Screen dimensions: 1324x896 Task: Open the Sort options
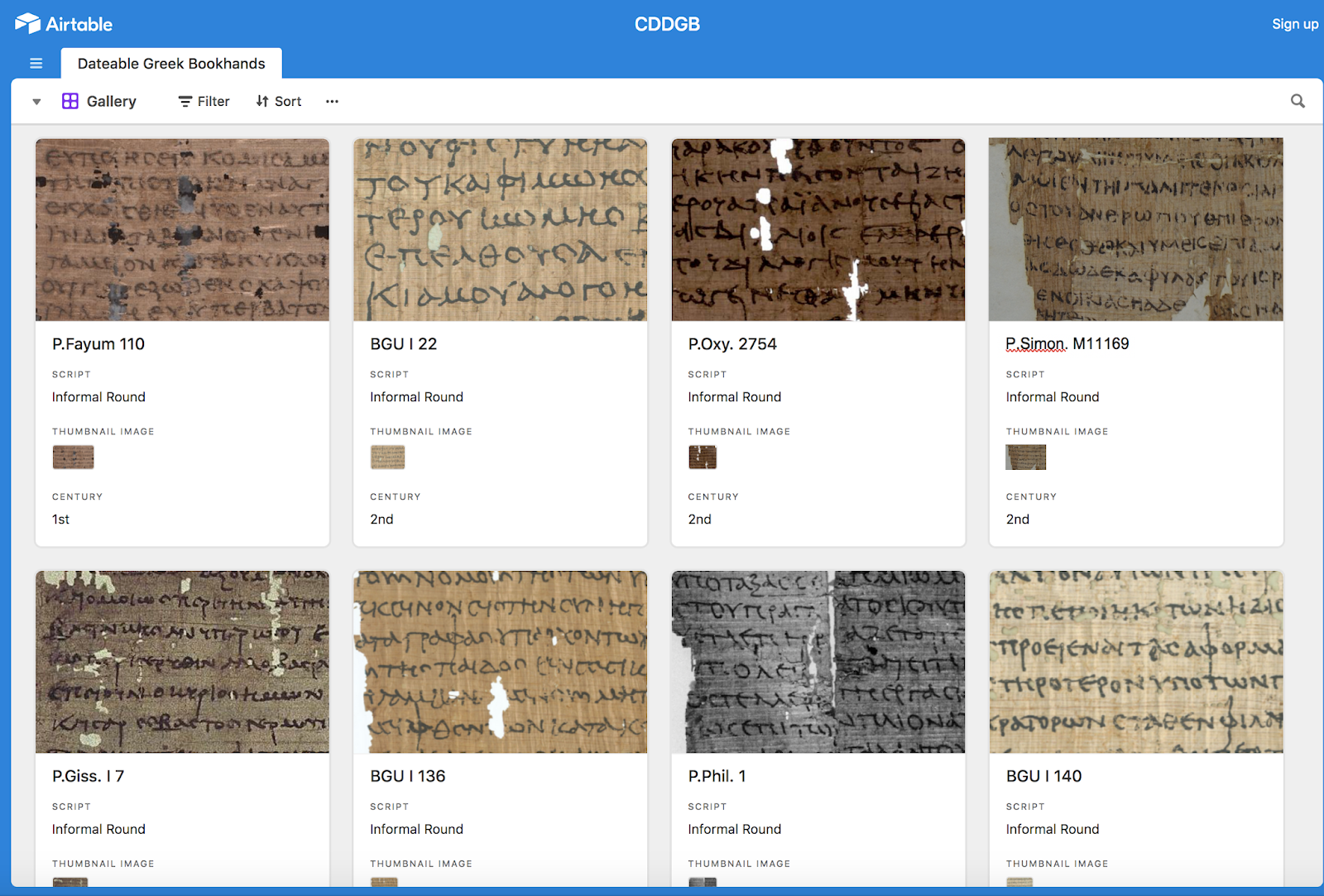pyautogui.click(x=279, y=101)
